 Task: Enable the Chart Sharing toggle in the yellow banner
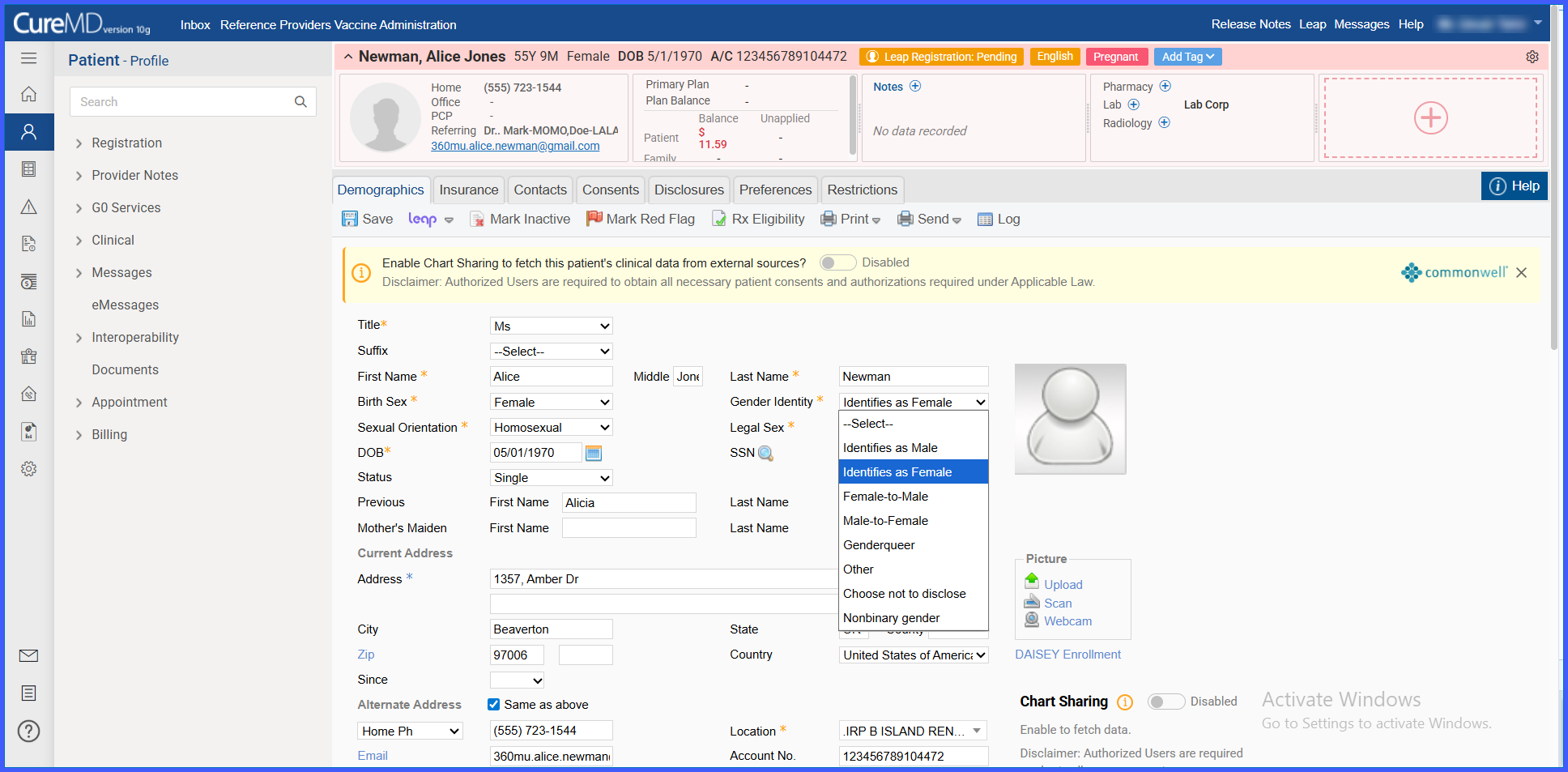[x=837, y=262]
